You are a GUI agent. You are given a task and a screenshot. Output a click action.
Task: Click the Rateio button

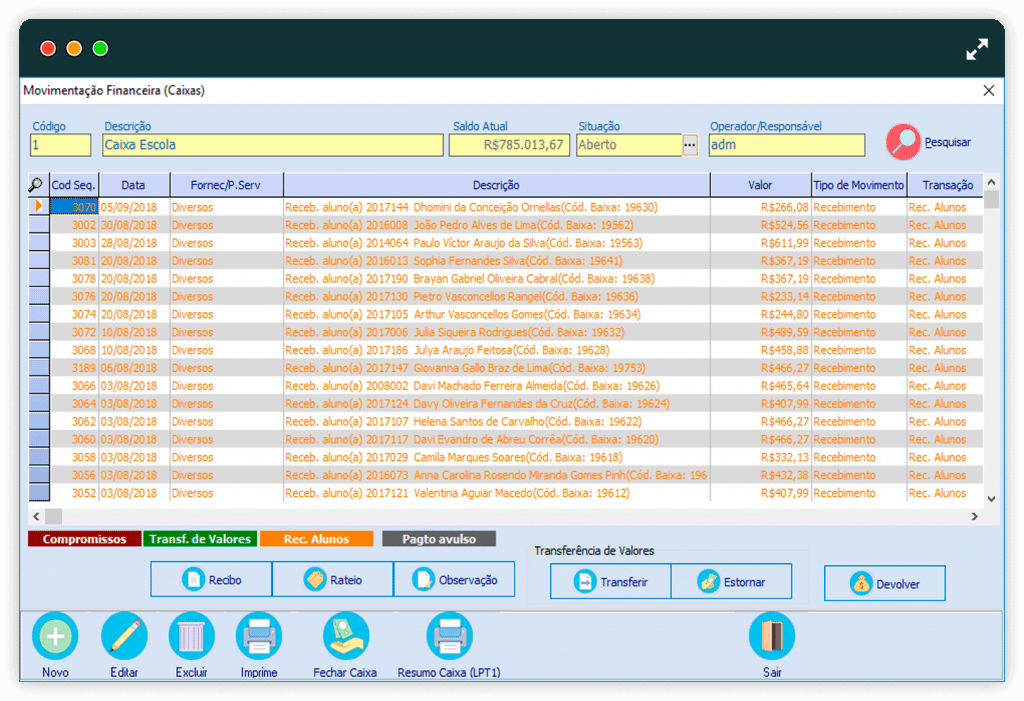[332, 579]
